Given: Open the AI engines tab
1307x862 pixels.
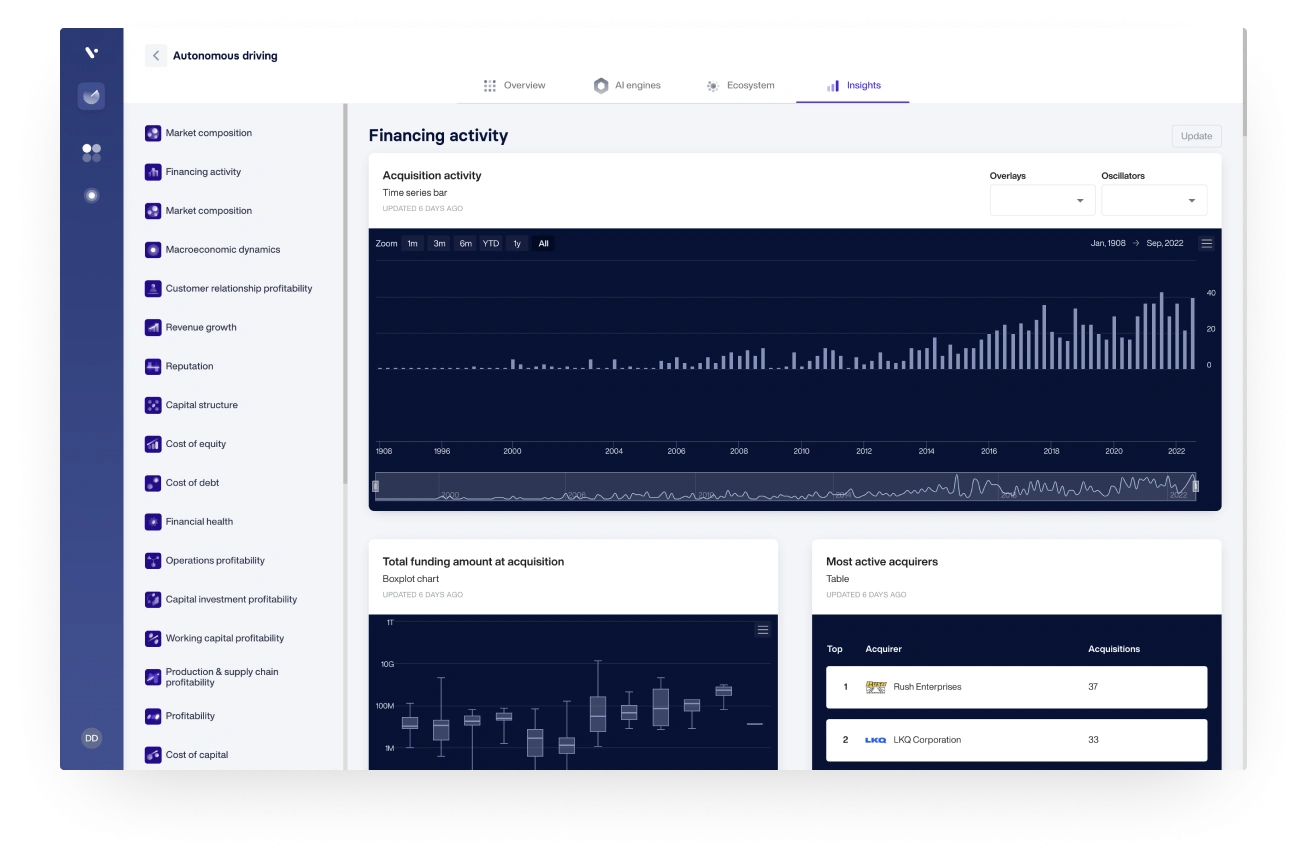Looking at the screenshot, I should [x=627, y=86].
